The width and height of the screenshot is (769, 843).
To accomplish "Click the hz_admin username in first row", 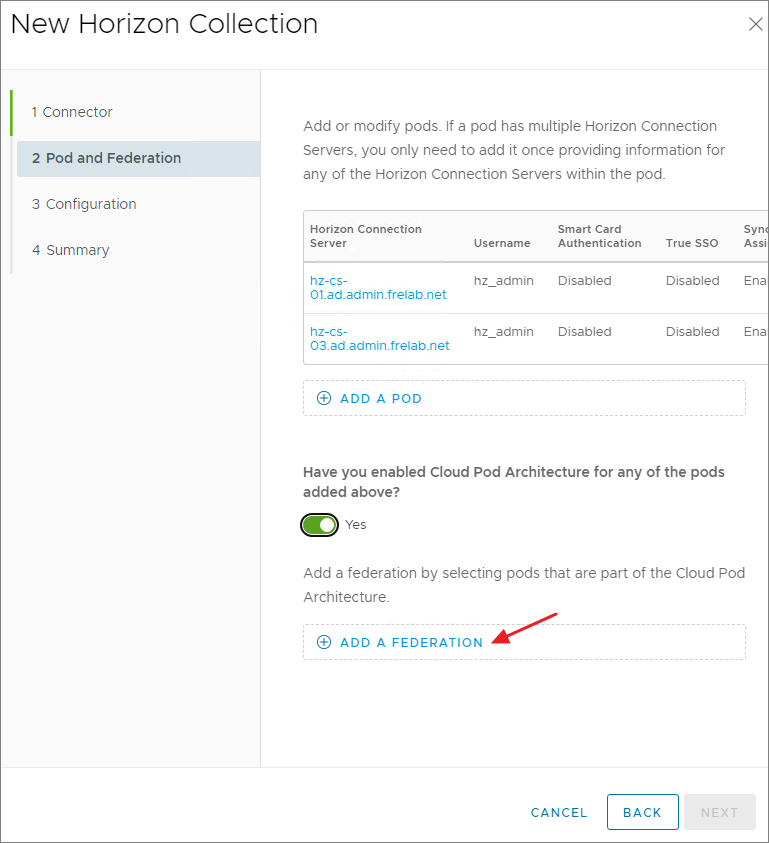I will click(x=503, y=281).
